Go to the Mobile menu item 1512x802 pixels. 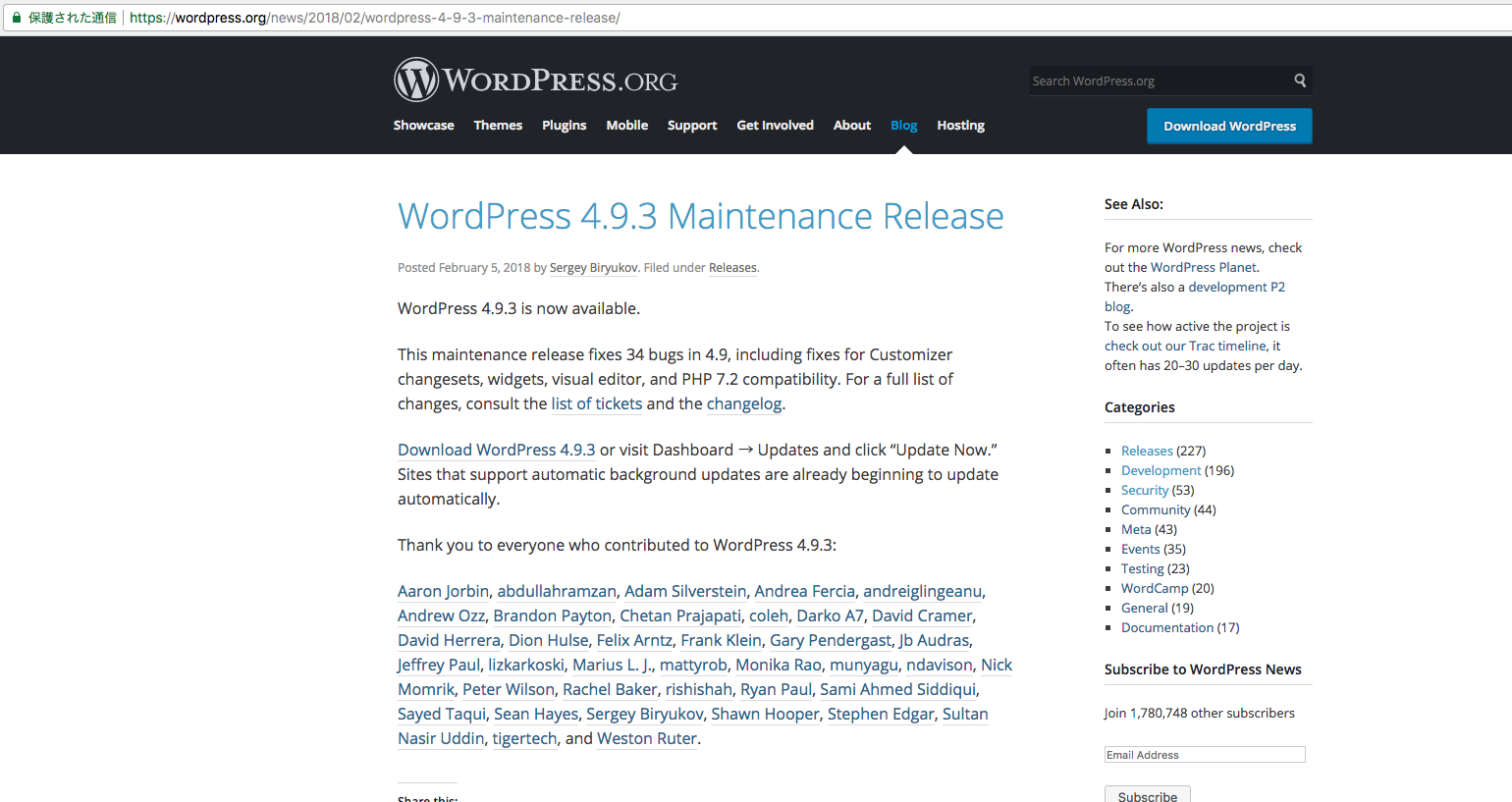[626, 125]
